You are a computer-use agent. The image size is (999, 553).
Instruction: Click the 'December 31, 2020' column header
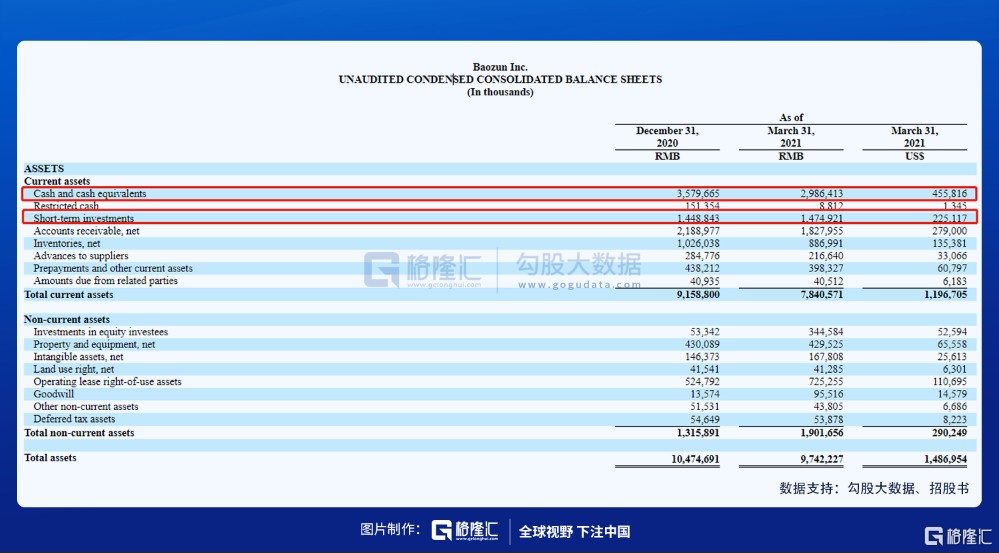coord(667,137)
